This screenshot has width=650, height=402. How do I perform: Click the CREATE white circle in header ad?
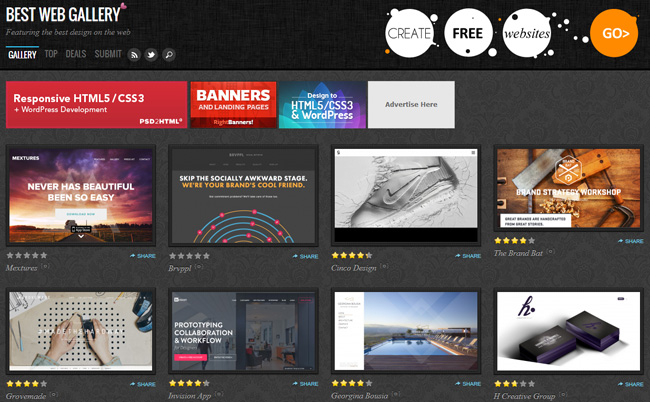(x=410, y=33)
